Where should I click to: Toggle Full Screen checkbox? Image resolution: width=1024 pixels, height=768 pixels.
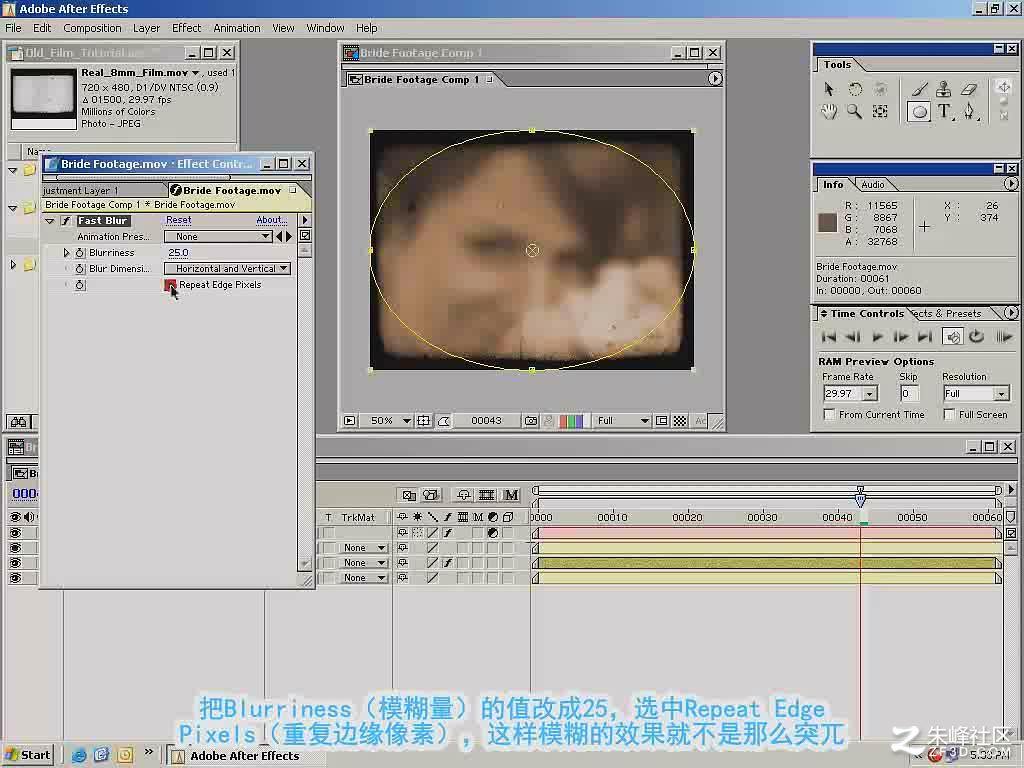949,415
